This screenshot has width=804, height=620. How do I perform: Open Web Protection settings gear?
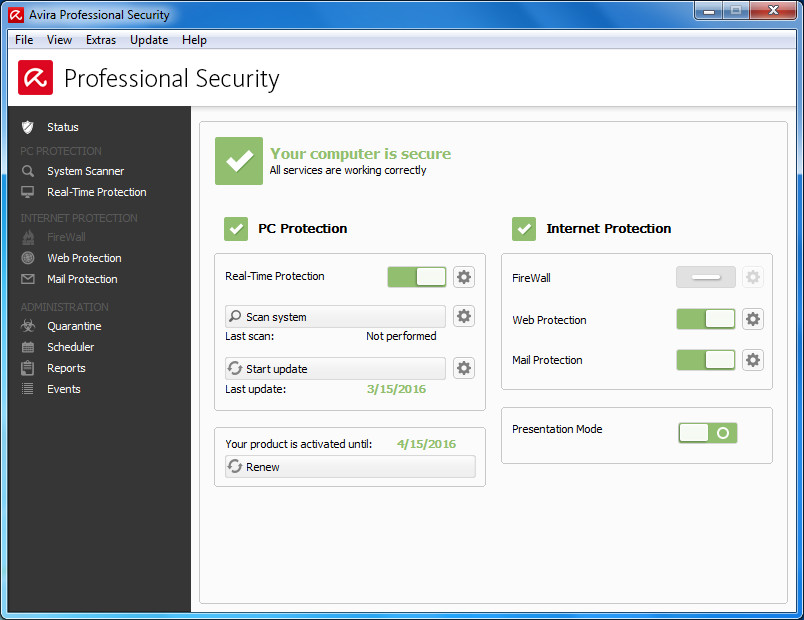click(753, 319)
